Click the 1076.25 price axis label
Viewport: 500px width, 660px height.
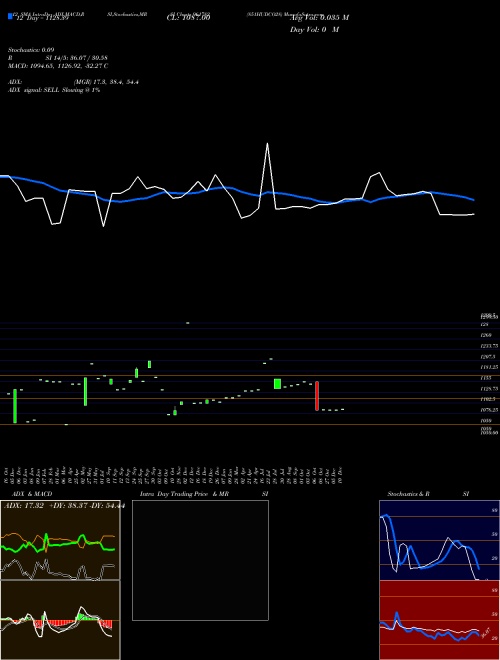[x=489, y=410]
